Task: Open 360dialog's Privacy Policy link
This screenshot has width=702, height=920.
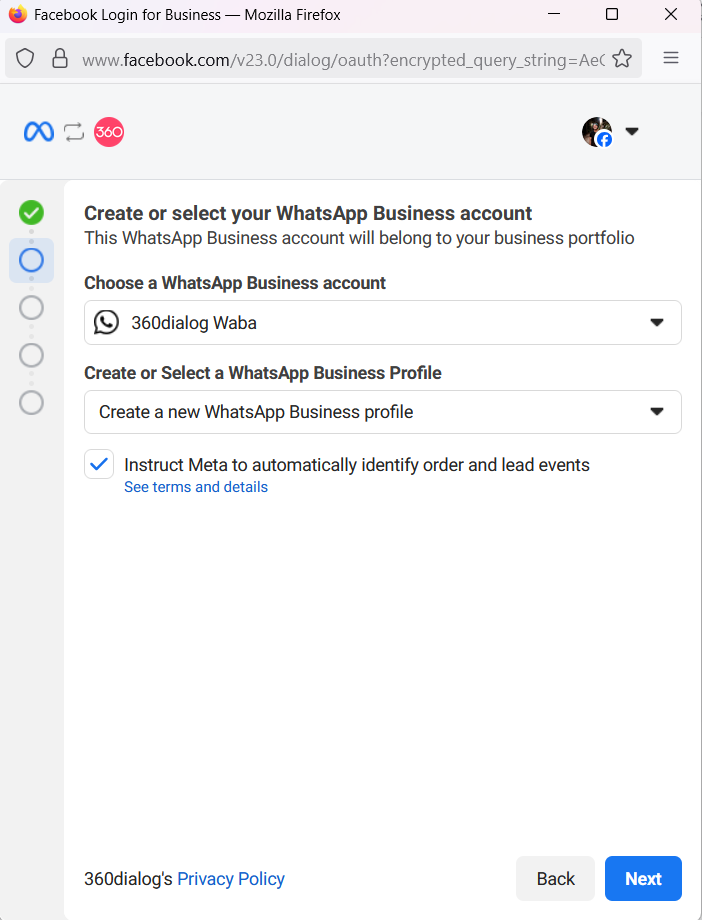Action: pos(231,879)
